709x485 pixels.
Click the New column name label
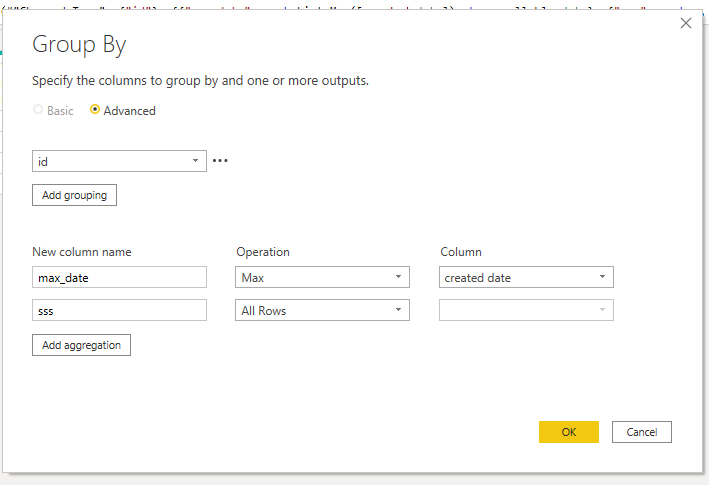(82, 252)
